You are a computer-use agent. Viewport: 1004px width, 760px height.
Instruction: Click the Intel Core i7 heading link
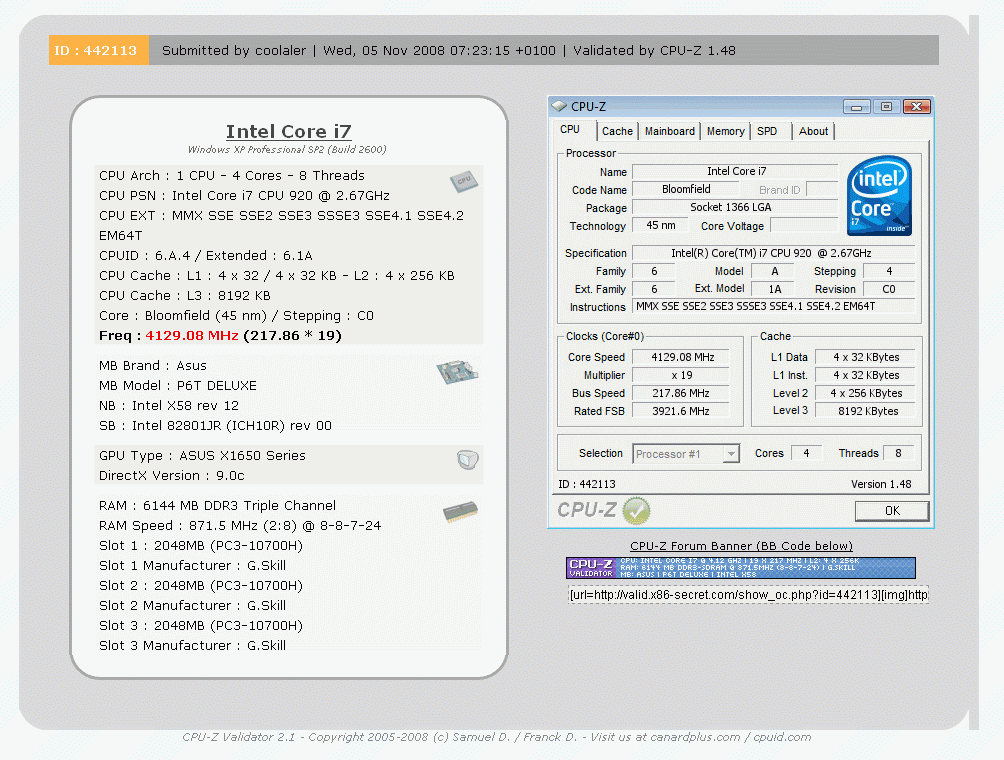(288, 131)
